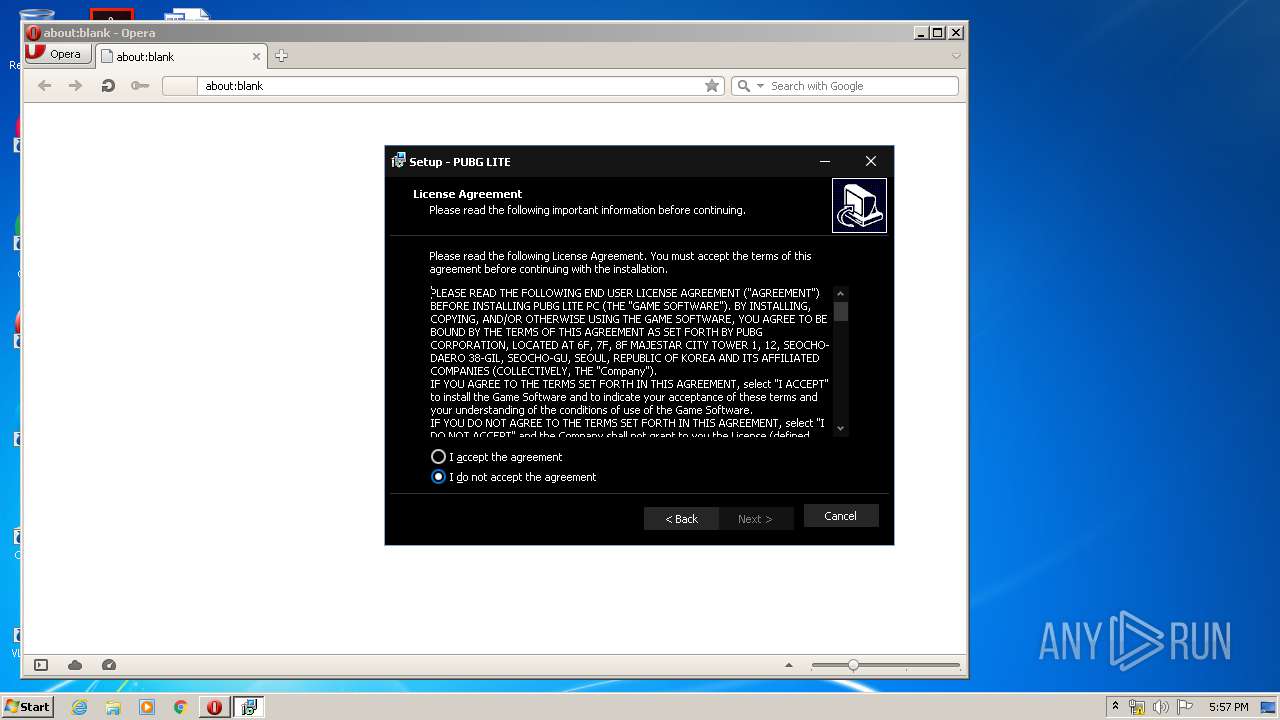1280x720 pixels.
Task: Click the Cancel button in setup
Action: 841,516
